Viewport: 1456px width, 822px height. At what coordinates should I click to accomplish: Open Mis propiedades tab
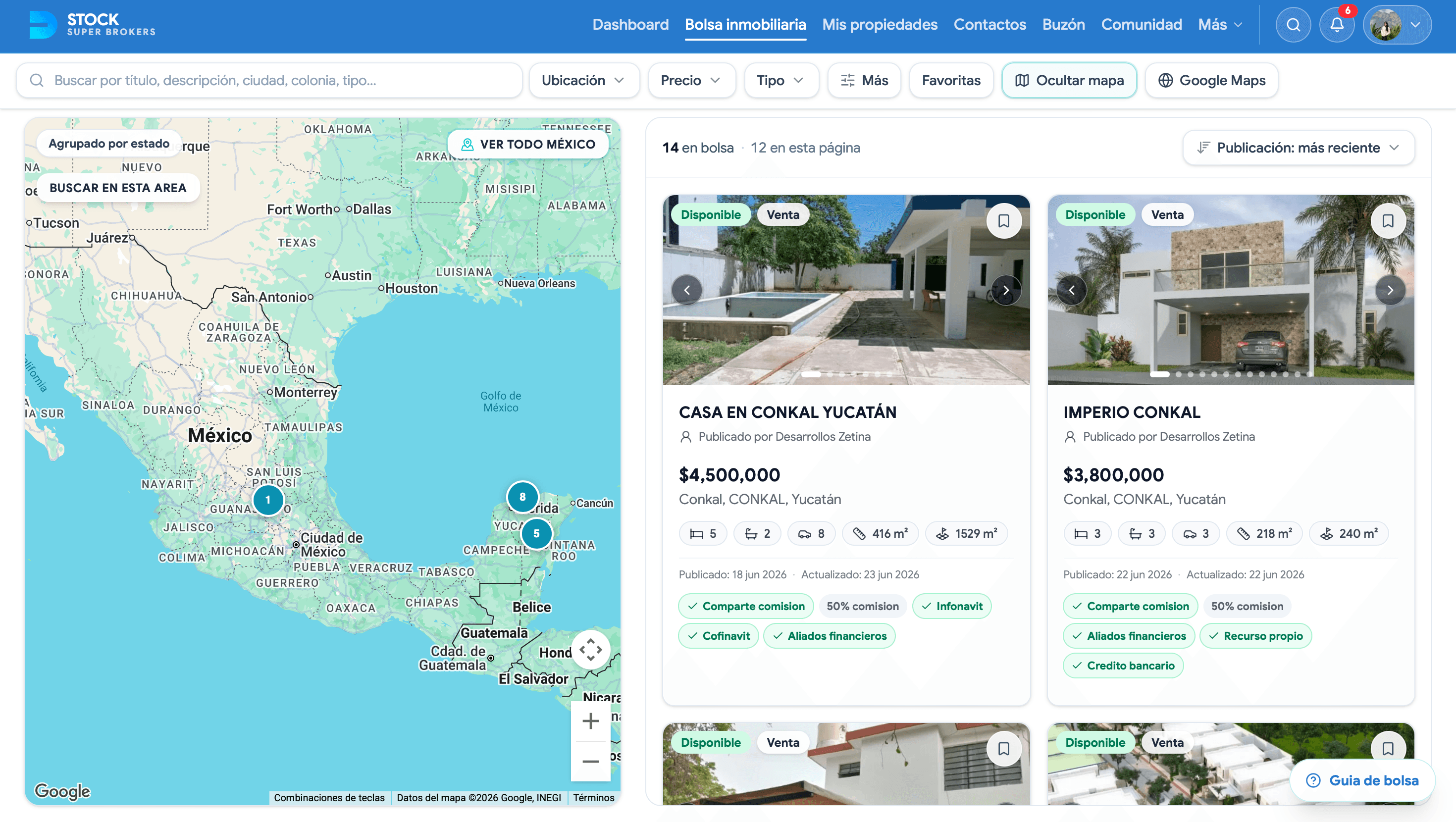pos(880,25)
